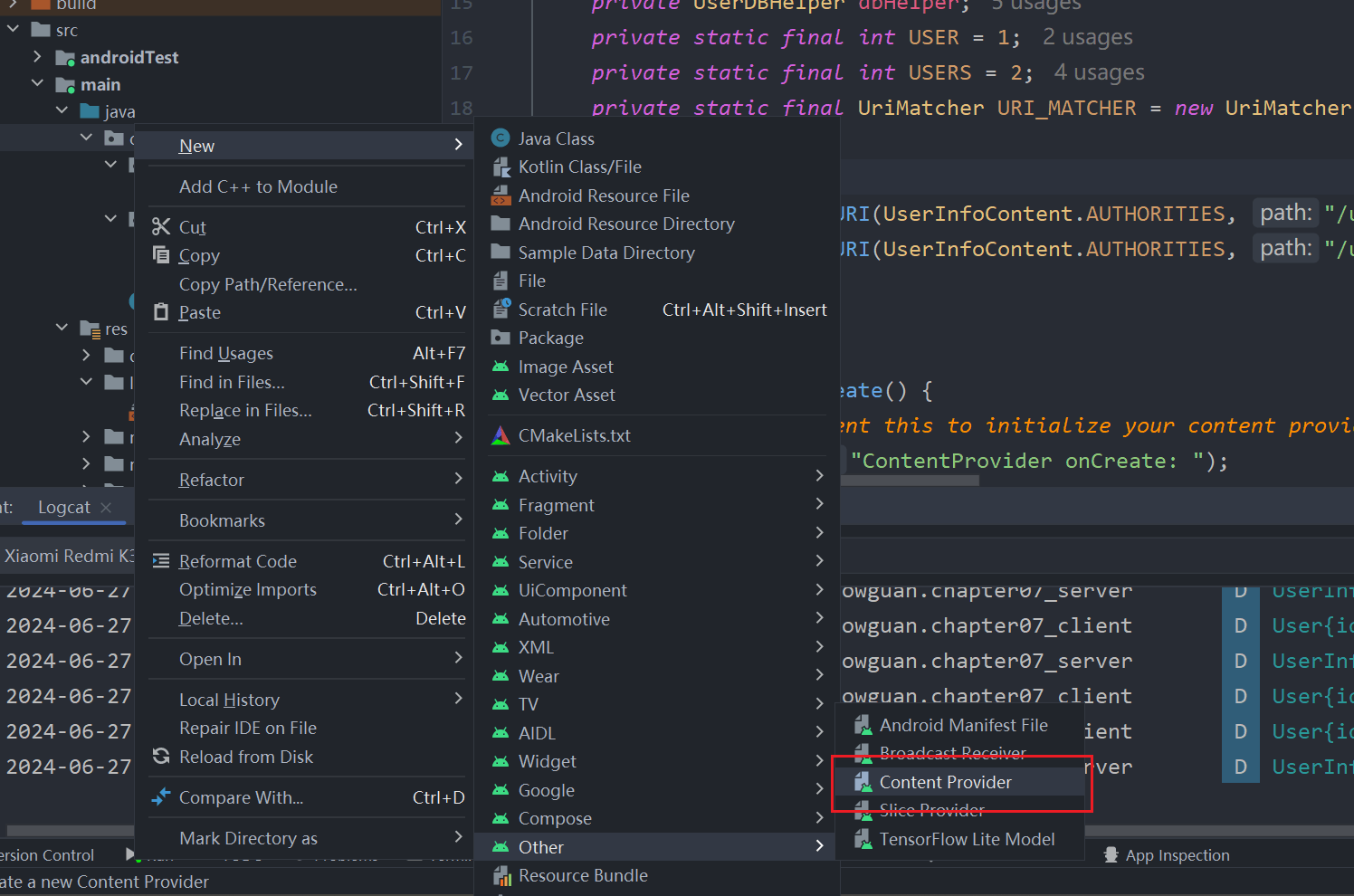Open the Service submenu arrow
Image resolution: width=1354 pixels, height=896 pixels.
click(819, 561)
